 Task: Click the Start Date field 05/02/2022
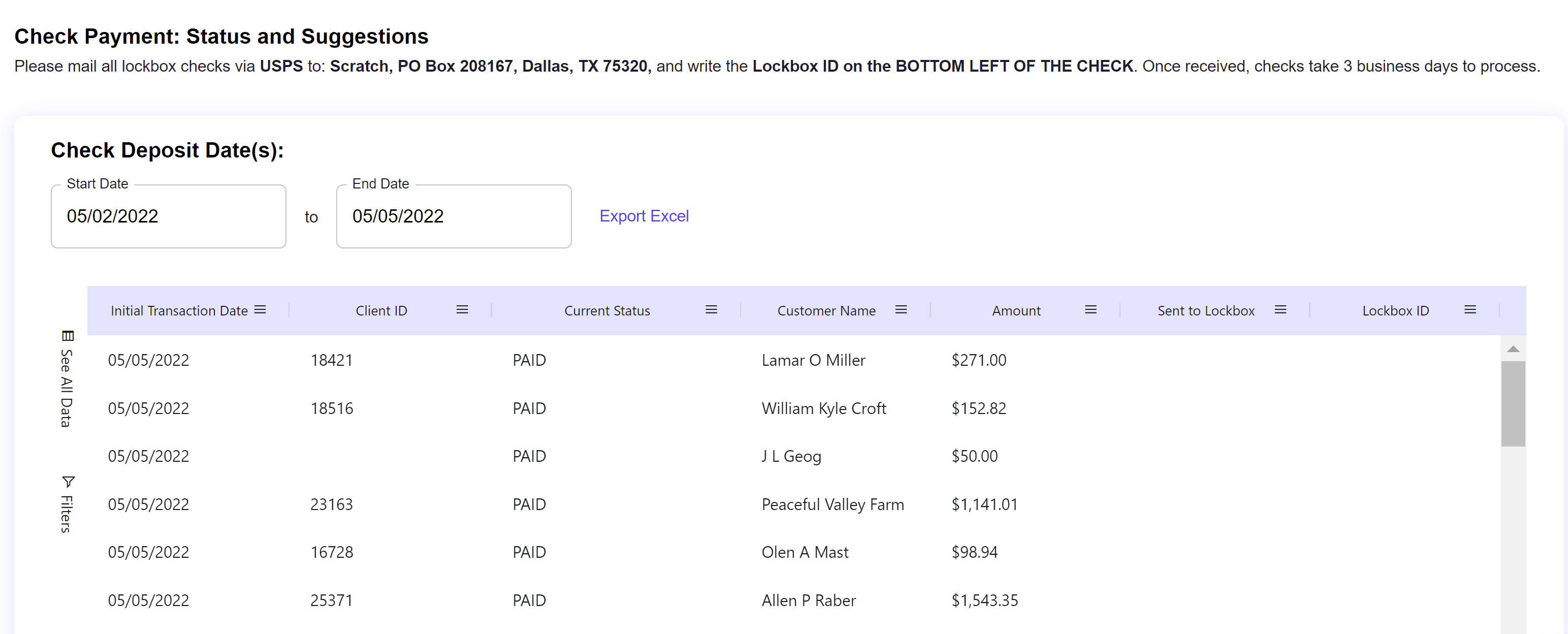pos(169,216)
